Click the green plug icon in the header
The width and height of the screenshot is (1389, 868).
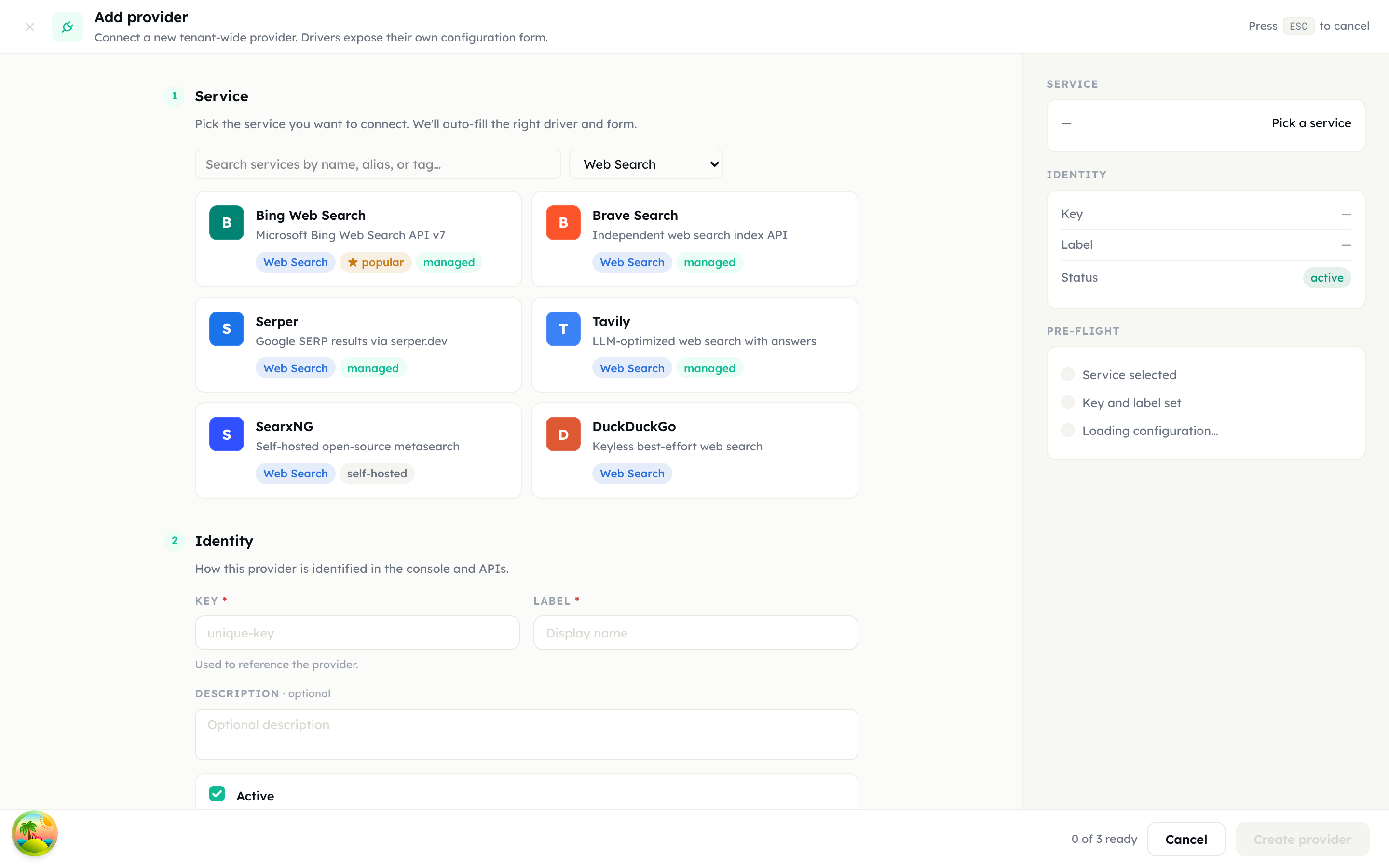coord(67,27)
